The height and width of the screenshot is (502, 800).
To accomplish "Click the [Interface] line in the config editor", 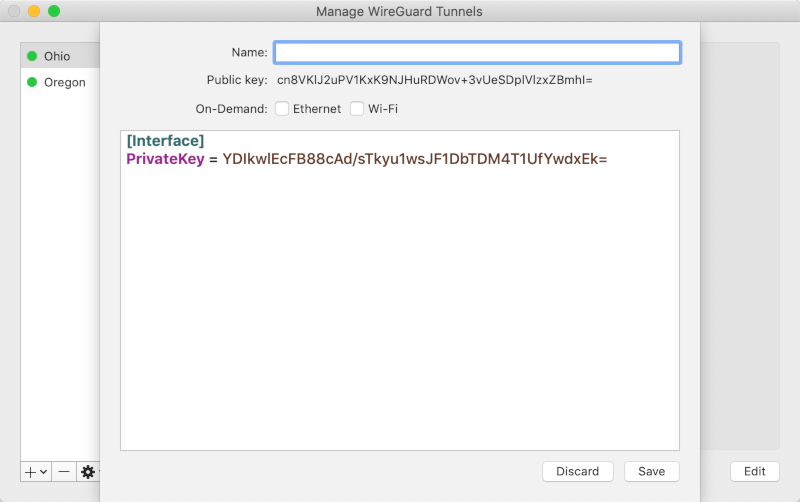I will pyautogui.click(x=165, y=141).
